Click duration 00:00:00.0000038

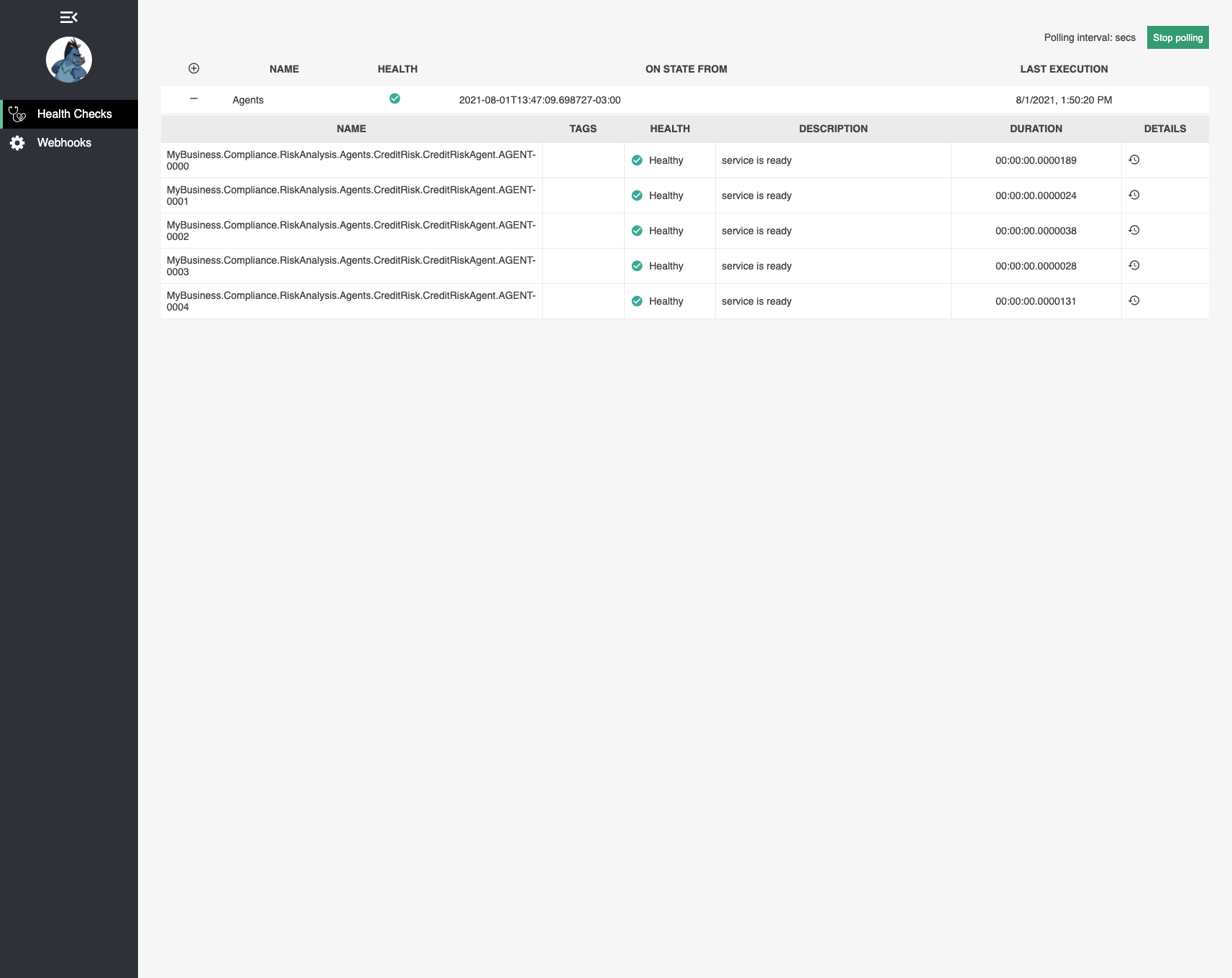pos(1036,231)
